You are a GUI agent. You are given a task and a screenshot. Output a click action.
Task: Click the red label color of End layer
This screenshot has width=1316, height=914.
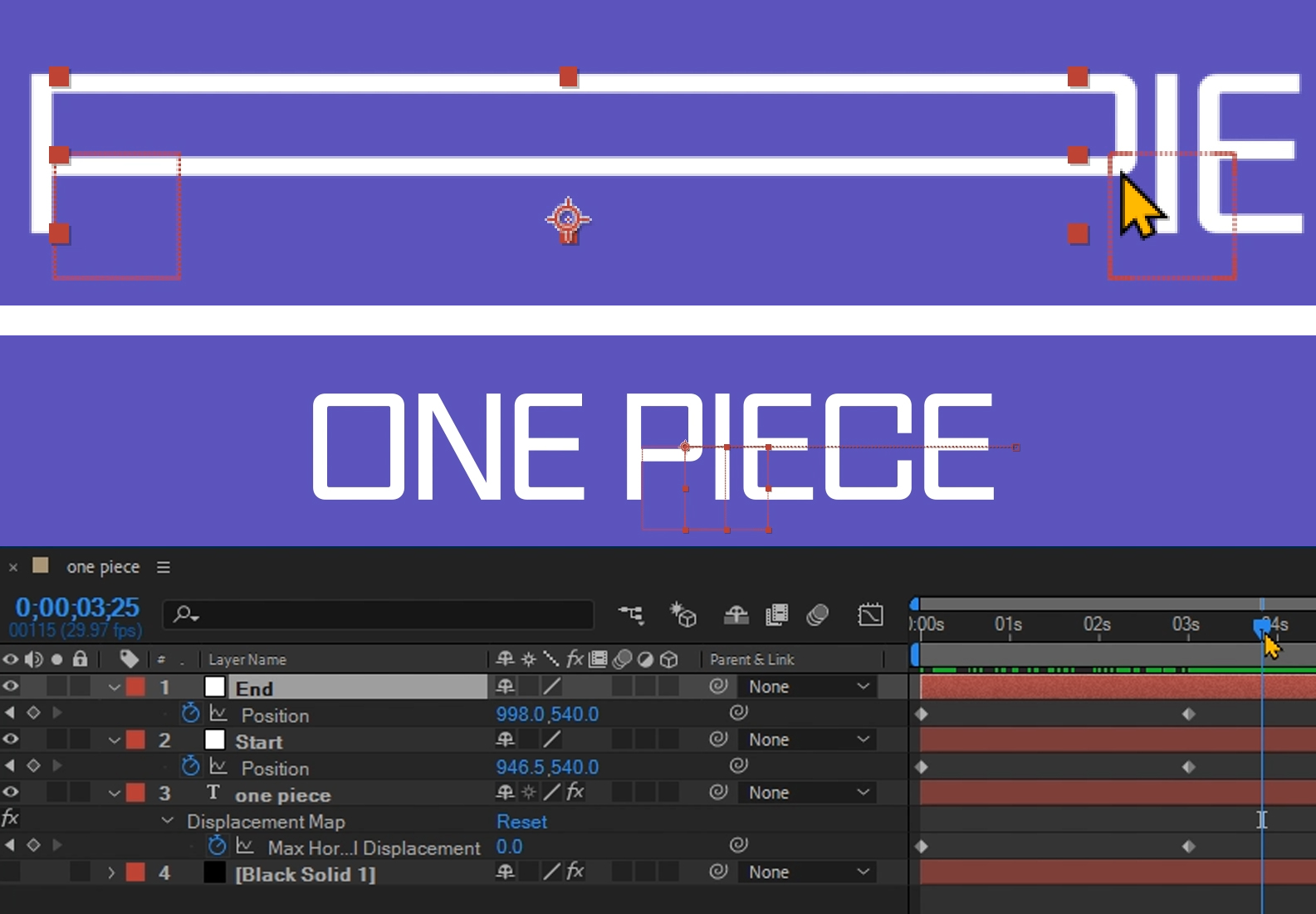click(135, 687)
